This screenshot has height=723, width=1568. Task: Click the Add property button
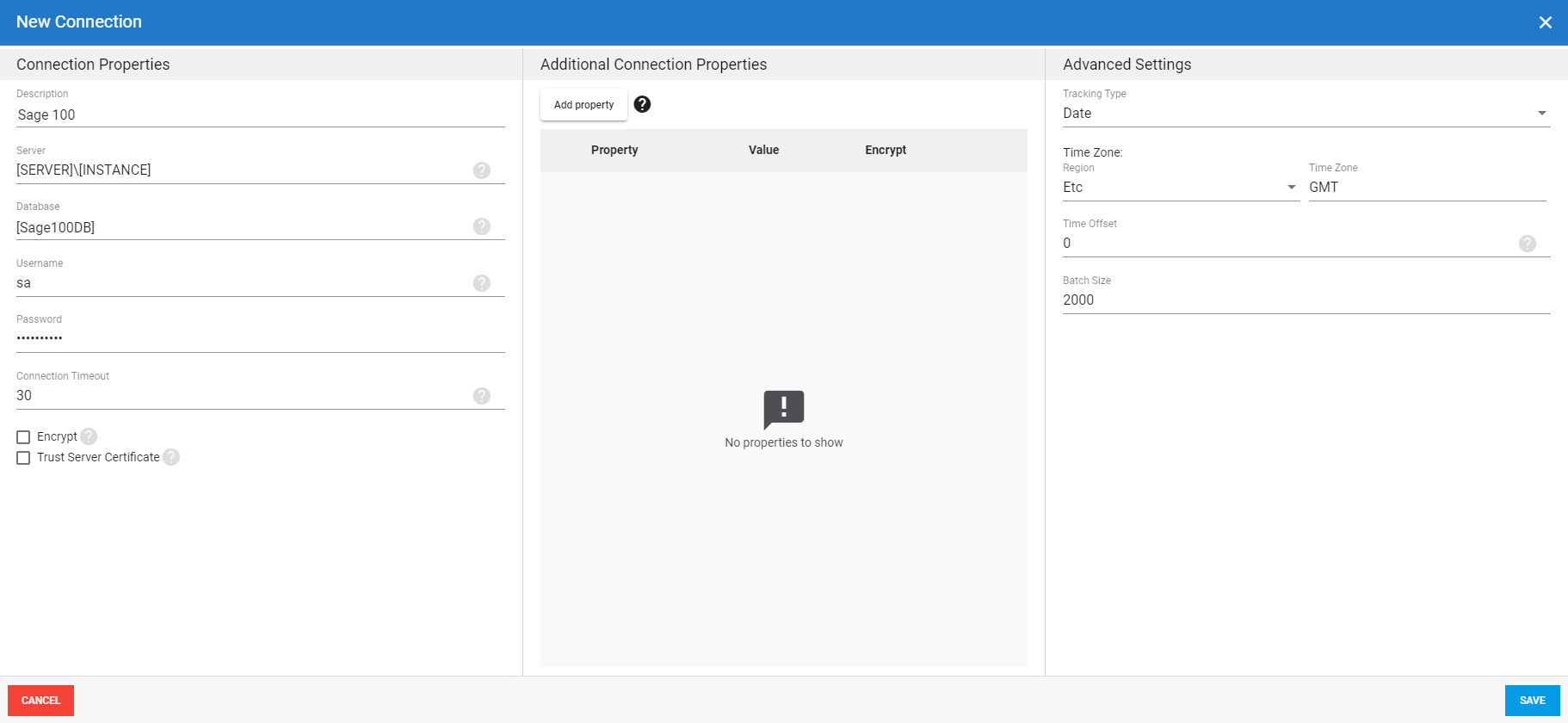[583, 105]
